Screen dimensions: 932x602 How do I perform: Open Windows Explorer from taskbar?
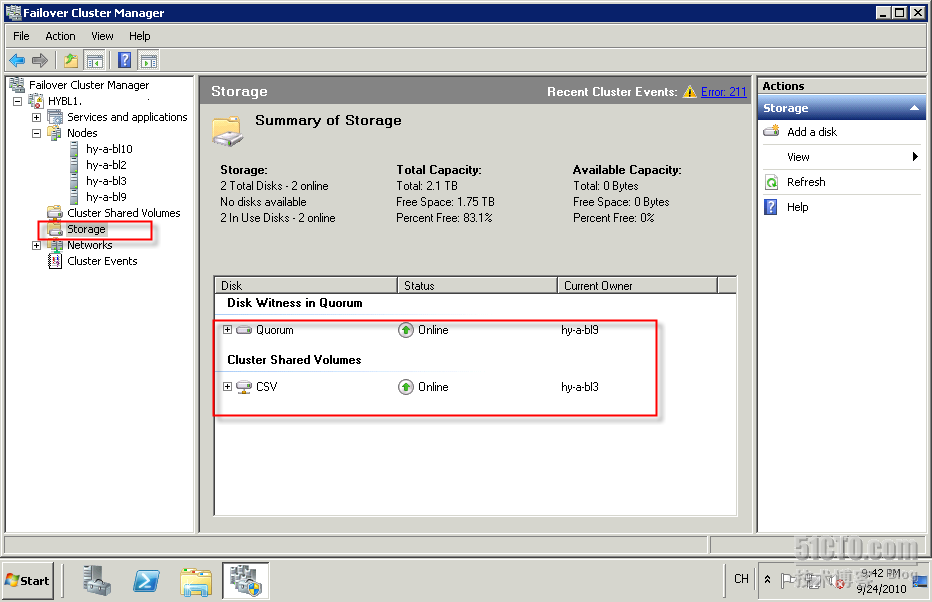[196, 581]
